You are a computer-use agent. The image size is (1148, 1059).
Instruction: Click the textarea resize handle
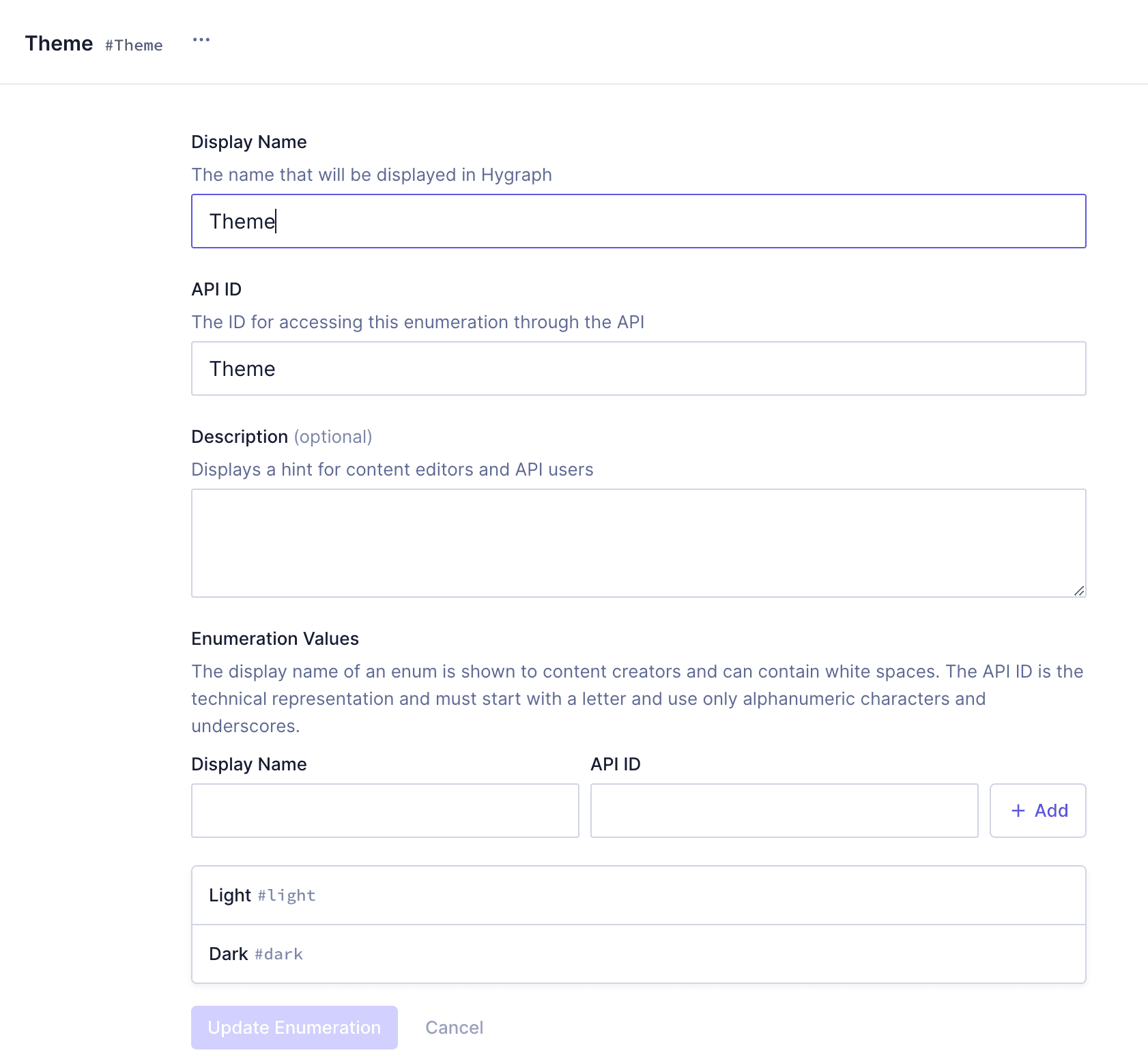click(x=1080, y=591)
